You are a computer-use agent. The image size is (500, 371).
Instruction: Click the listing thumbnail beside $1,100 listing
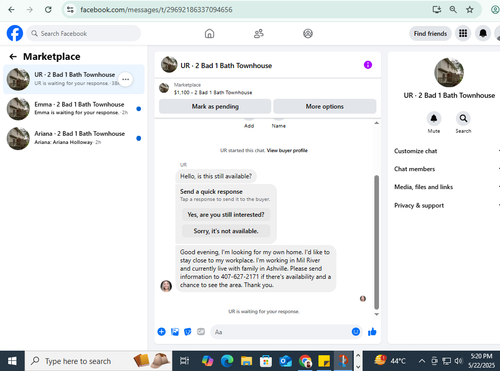tap(164, 88)
